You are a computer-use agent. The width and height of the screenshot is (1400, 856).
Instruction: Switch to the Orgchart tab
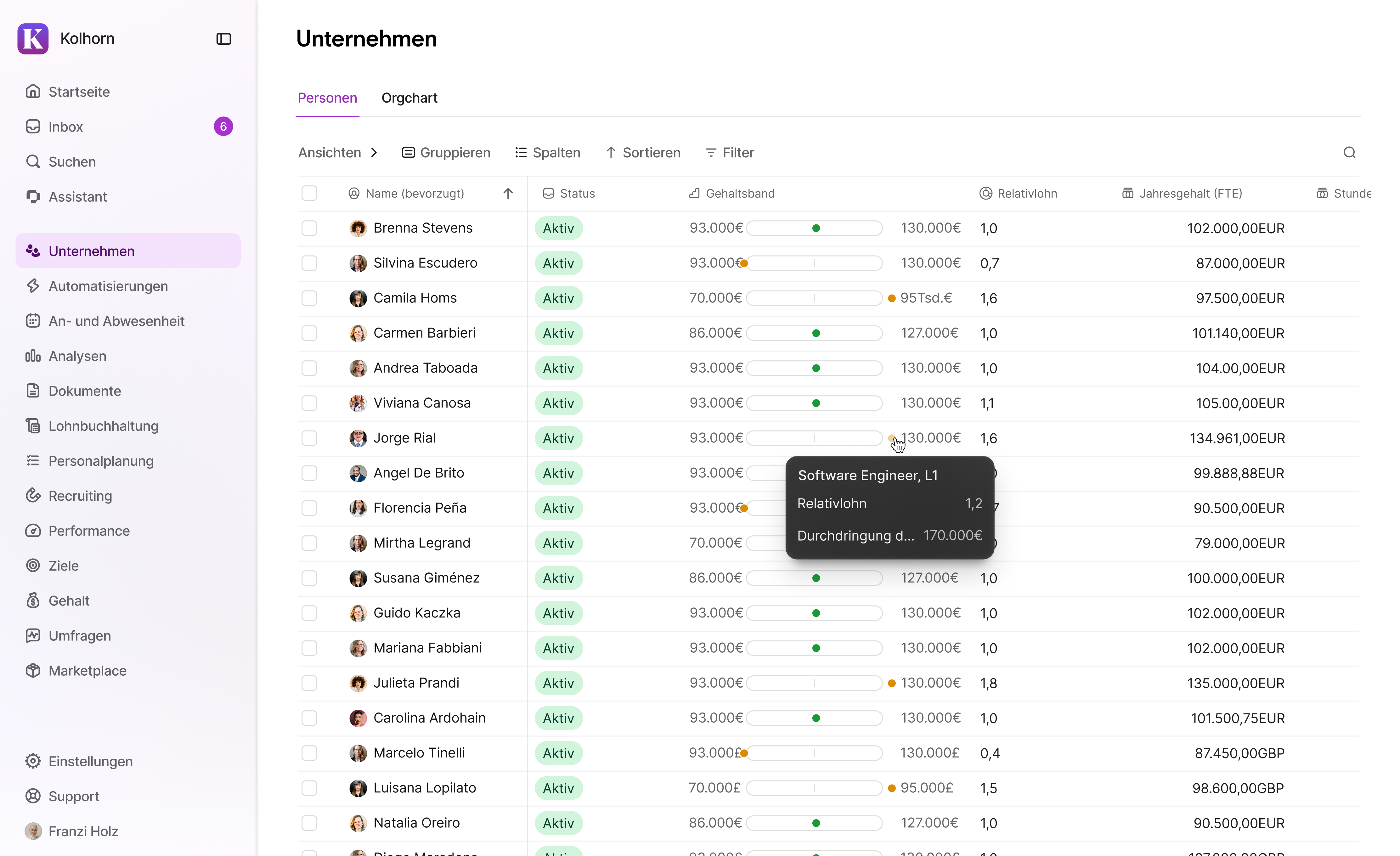tap(409, 98)
